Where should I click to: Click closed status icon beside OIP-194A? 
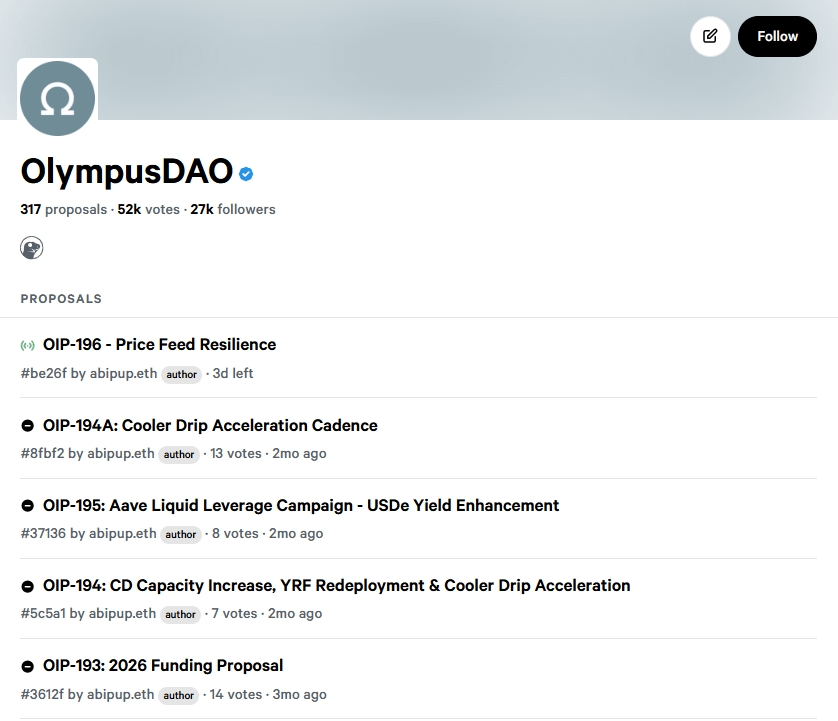pos(27,425)
